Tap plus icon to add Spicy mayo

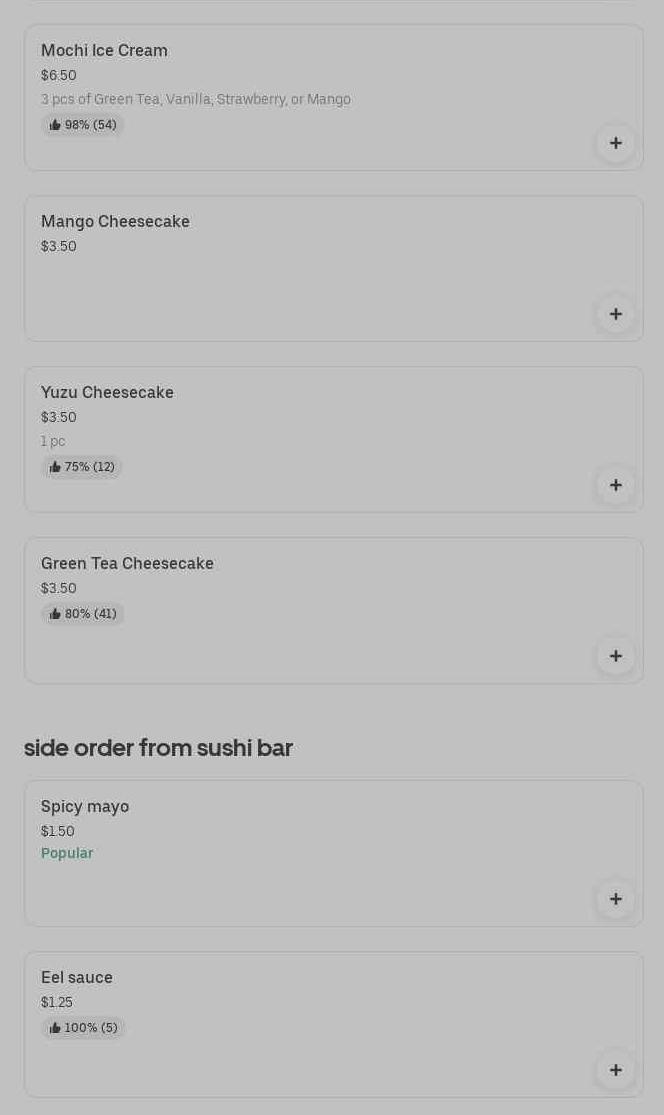(615, 899)
